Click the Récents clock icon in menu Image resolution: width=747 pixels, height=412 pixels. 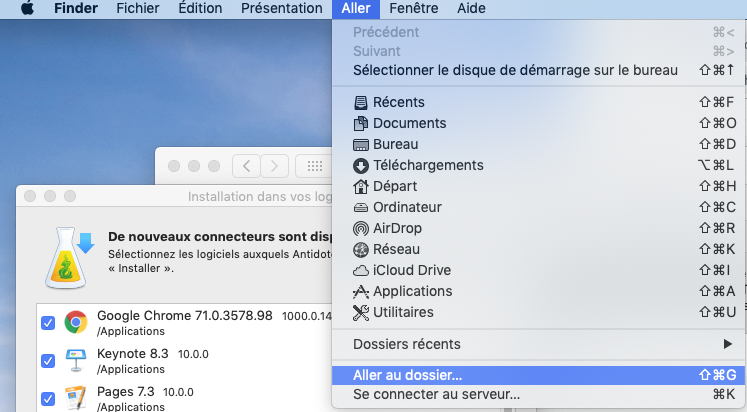pos(361,102)
